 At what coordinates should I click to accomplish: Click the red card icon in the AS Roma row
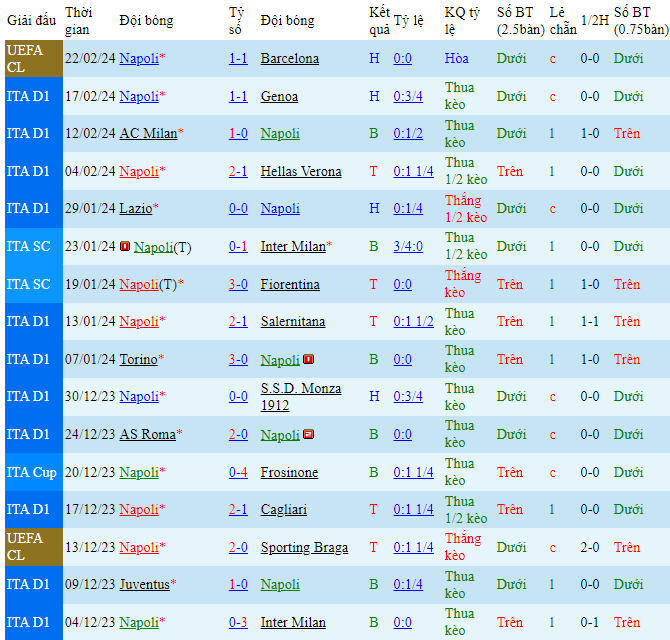click(309, 434)
